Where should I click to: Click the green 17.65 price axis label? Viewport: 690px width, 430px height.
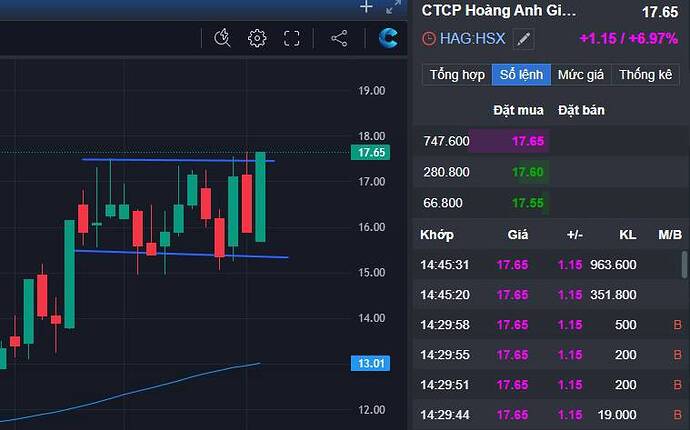[x=371, y=153]
